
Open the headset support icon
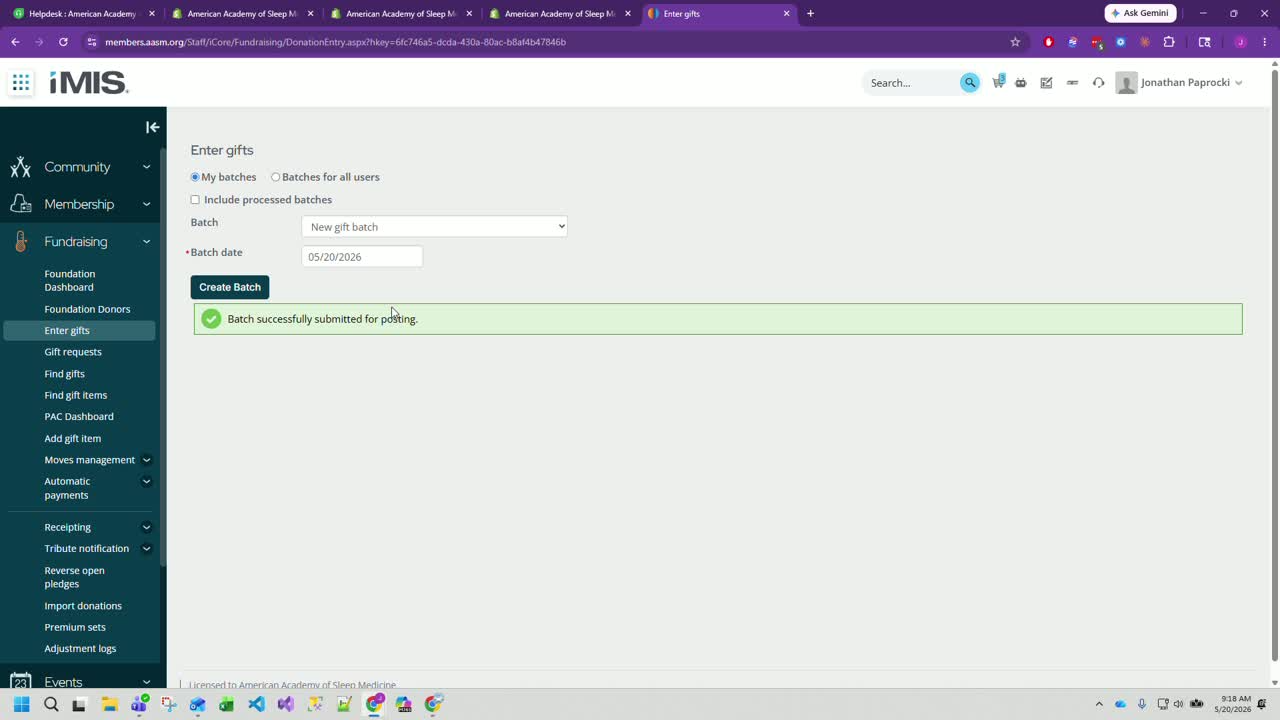click(x=1098, y=83)
